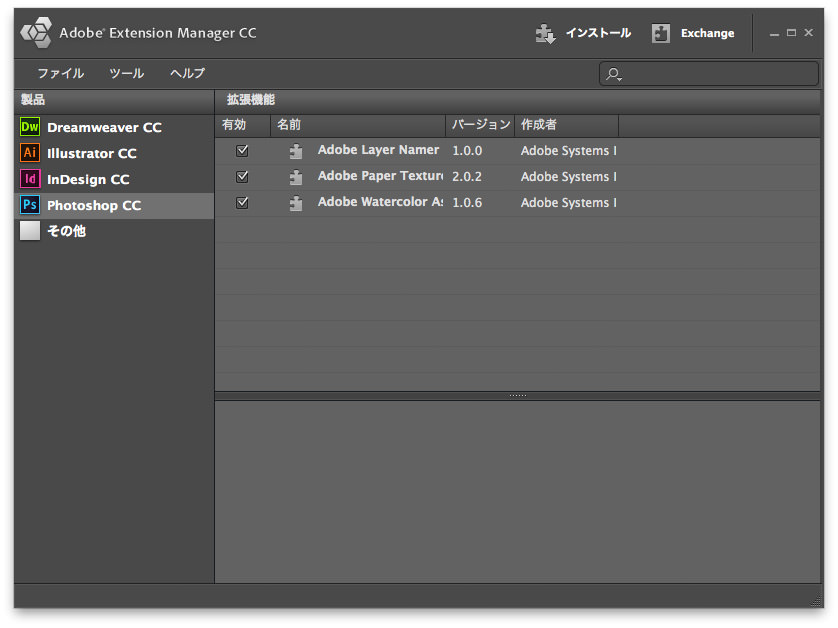
Task: Click into the search input field
Action: pos(709,74)
